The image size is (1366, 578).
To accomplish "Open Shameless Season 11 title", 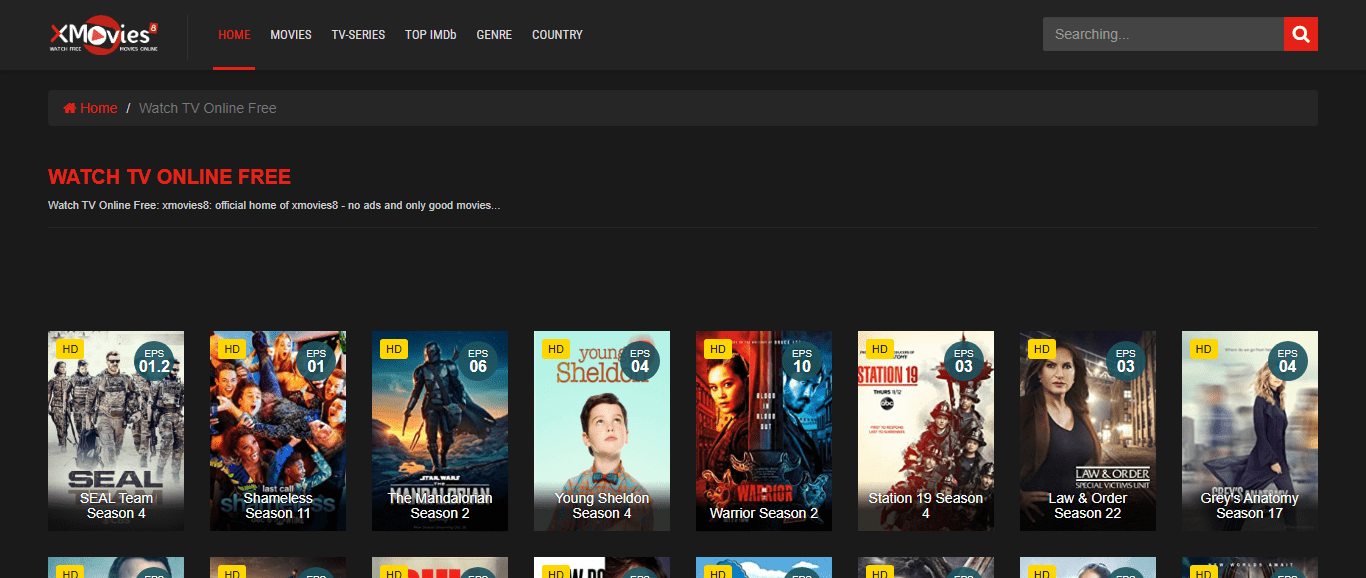I will coord(278,505).
